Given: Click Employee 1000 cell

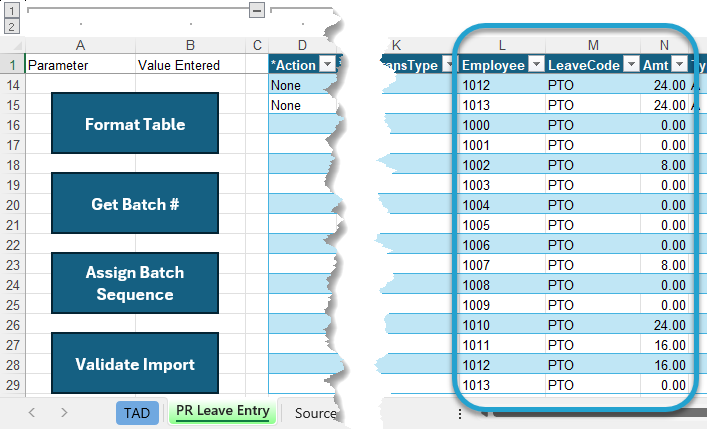Looking at the screenshot, I should coord(501,125).
